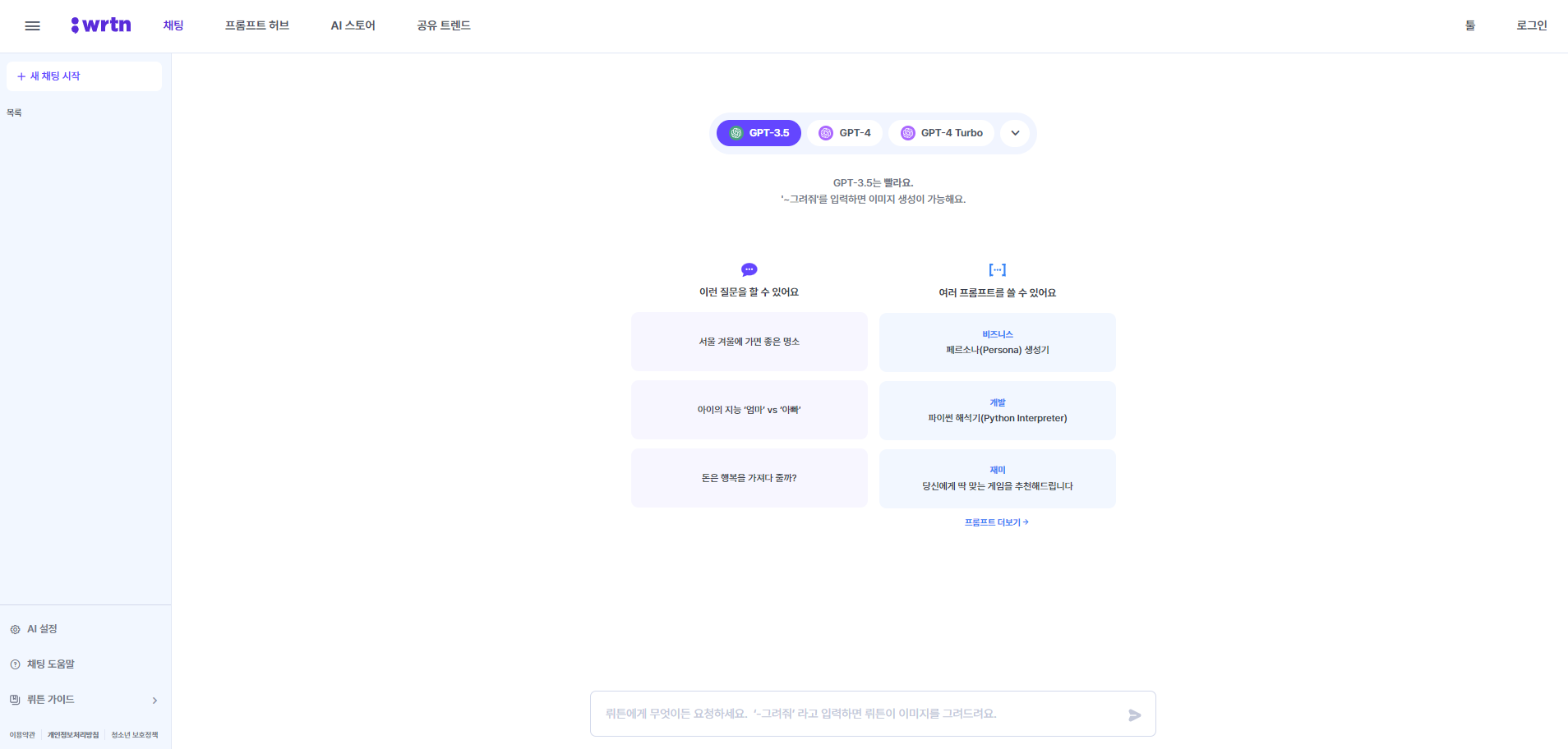Click the bracket icon above prompt examples

[x=997, y=269]
